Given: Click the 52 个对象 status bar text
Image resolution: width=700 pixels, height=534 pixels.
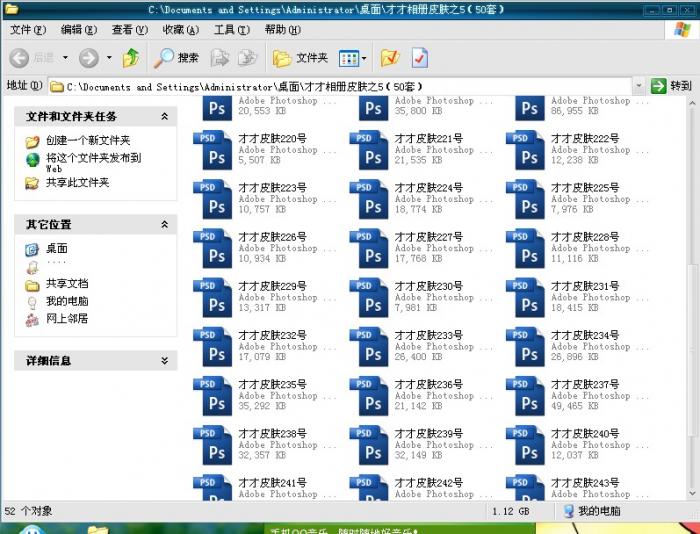Looking at the screenshot, I should (x=28, y=511).
